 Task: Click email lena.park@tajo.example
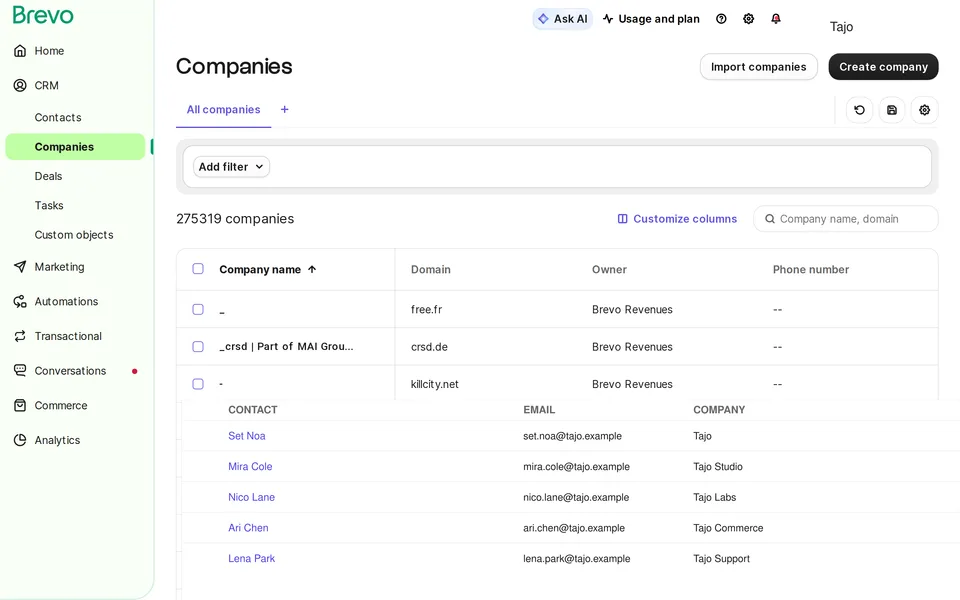(576, 558)
